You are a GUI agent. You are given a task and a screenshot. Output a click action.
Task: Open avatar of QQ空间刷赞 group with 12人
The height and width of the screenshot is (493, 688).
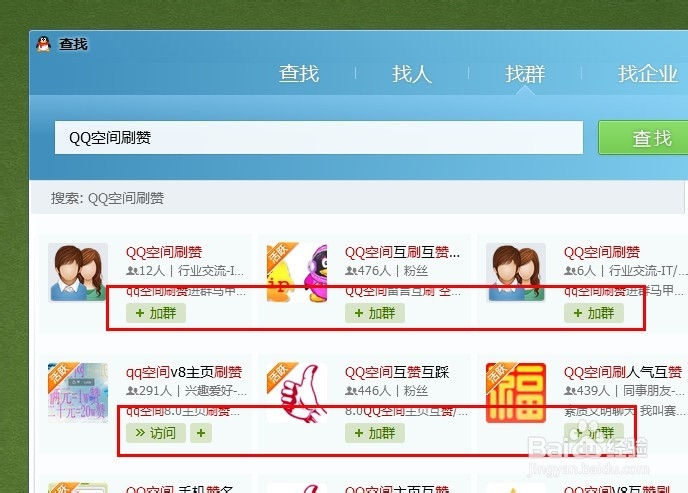click(78, 272)
